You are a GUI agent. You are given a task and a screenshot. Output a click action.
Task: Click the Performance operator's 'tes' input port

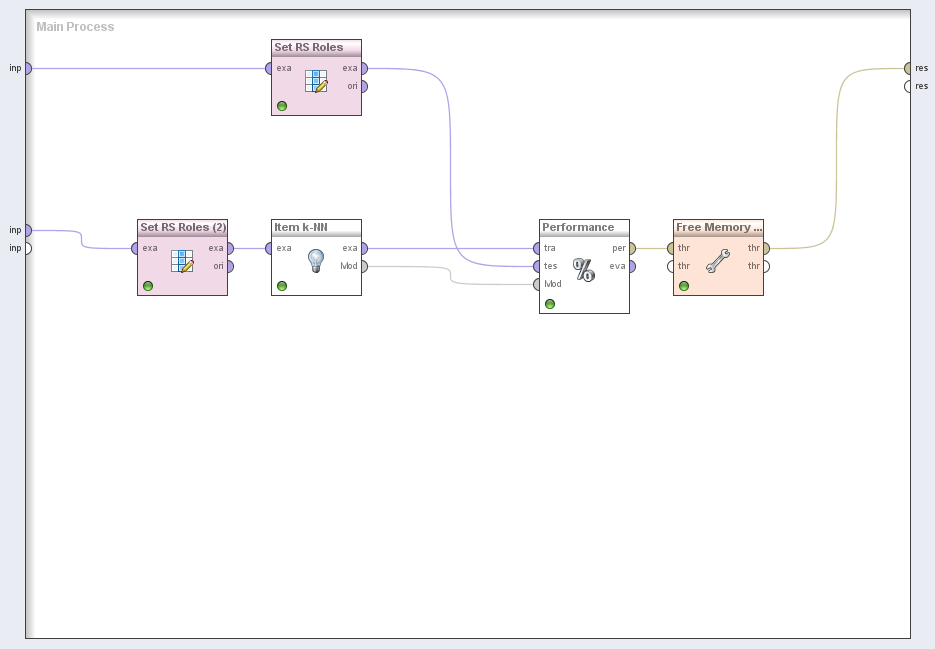tap(537, 266)
